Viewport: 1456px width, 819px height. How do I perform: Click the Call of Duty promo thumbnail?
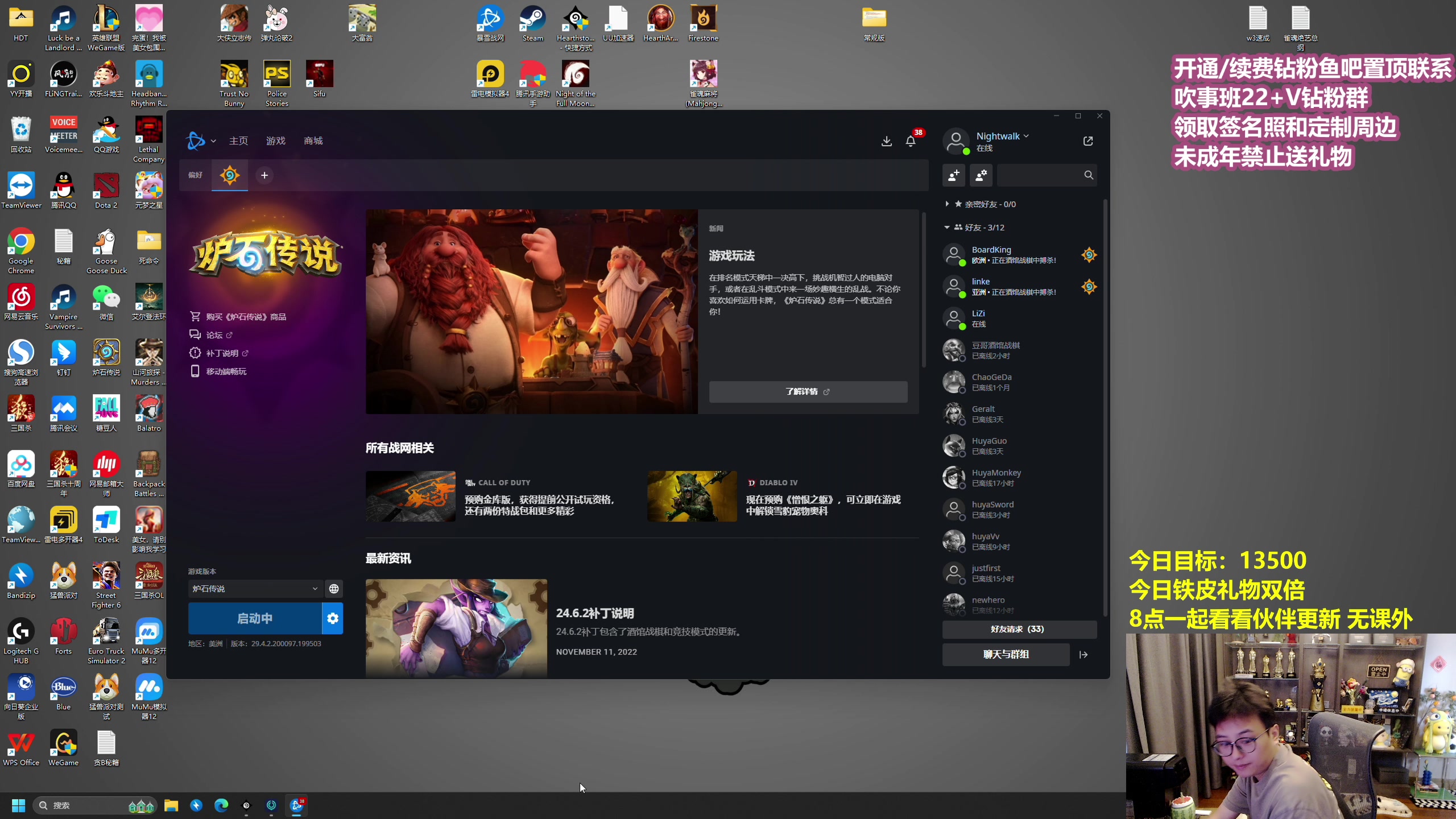pos(410,497)
